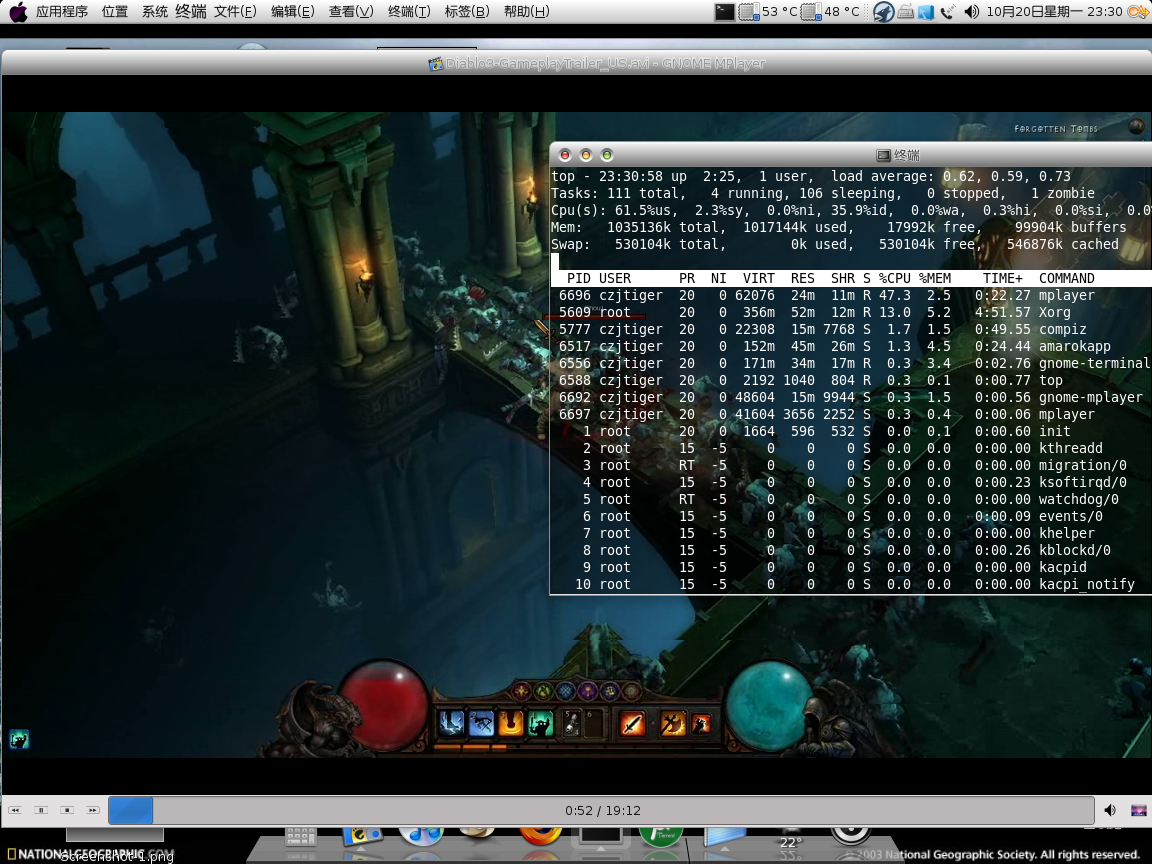
Task: Select the Xorg process row
Action: [851, 312]
